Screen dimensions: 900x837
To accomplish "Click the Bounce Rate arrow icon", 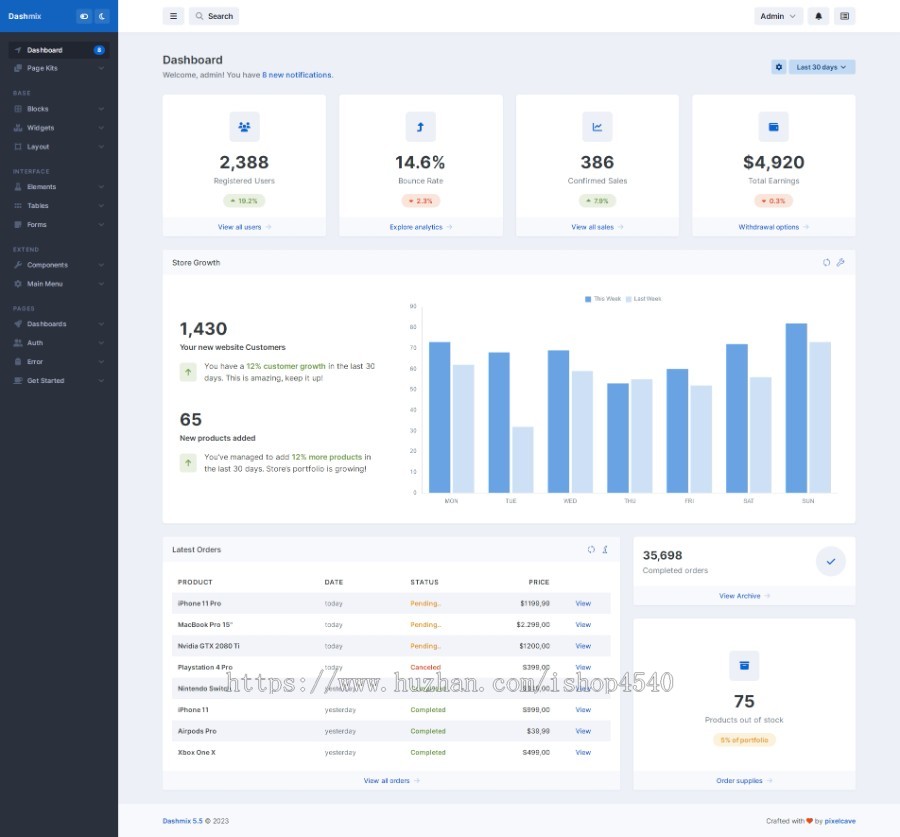I will click(x=420, y=127).
